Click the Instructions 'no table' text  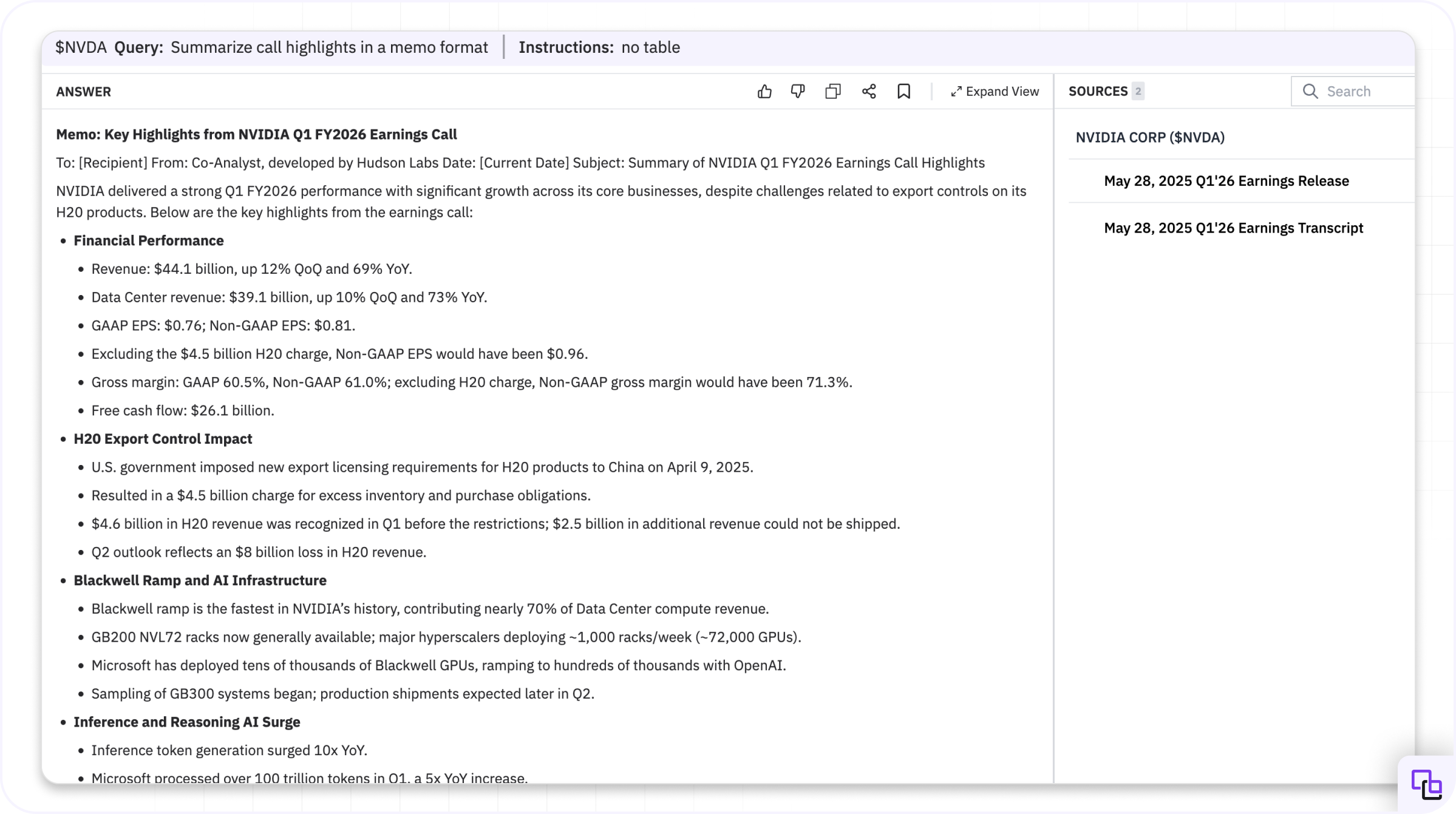650,47
